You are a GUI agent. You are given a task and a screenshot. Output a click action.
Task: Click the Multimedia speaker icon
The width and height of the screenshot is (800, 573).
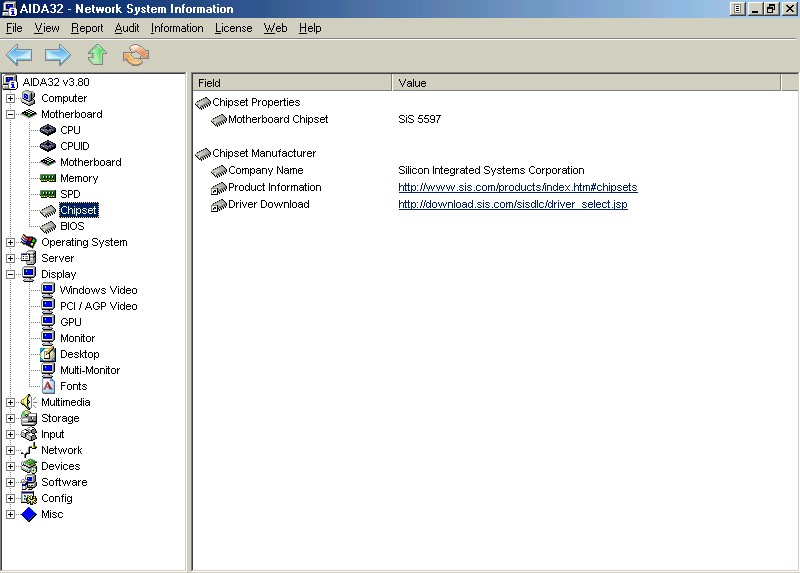pos(29,402)
